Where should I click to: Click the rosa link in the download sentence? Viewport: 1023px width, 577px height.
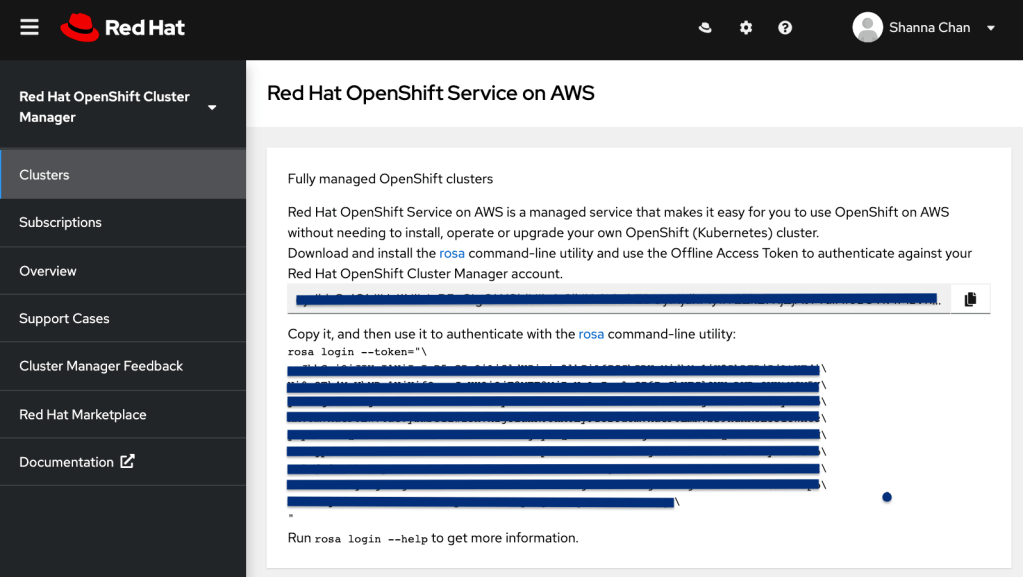pyautogui.click(x=452, y=253)
